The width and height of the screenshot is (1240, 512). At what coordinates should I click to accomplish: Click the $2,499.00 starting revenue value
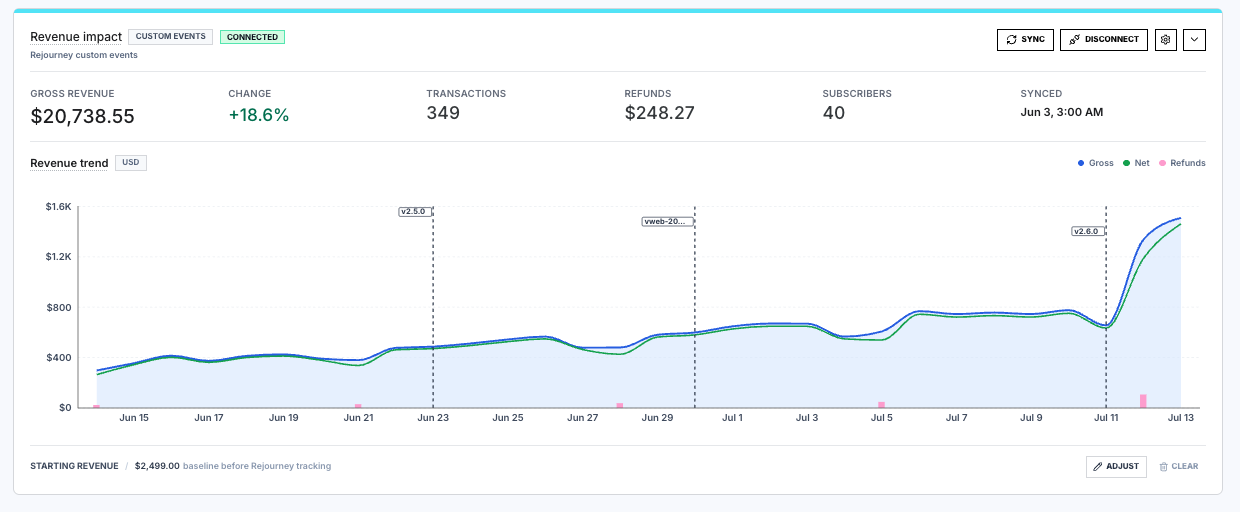click(157, 466)
